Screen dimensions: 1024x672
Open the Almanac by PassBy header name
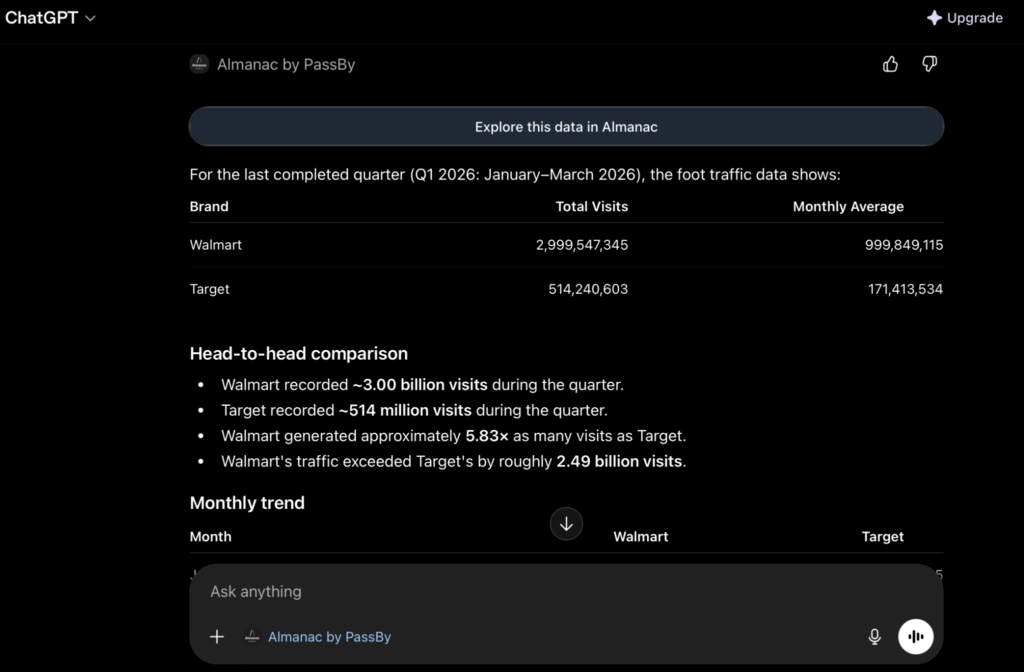click(286, 64)
